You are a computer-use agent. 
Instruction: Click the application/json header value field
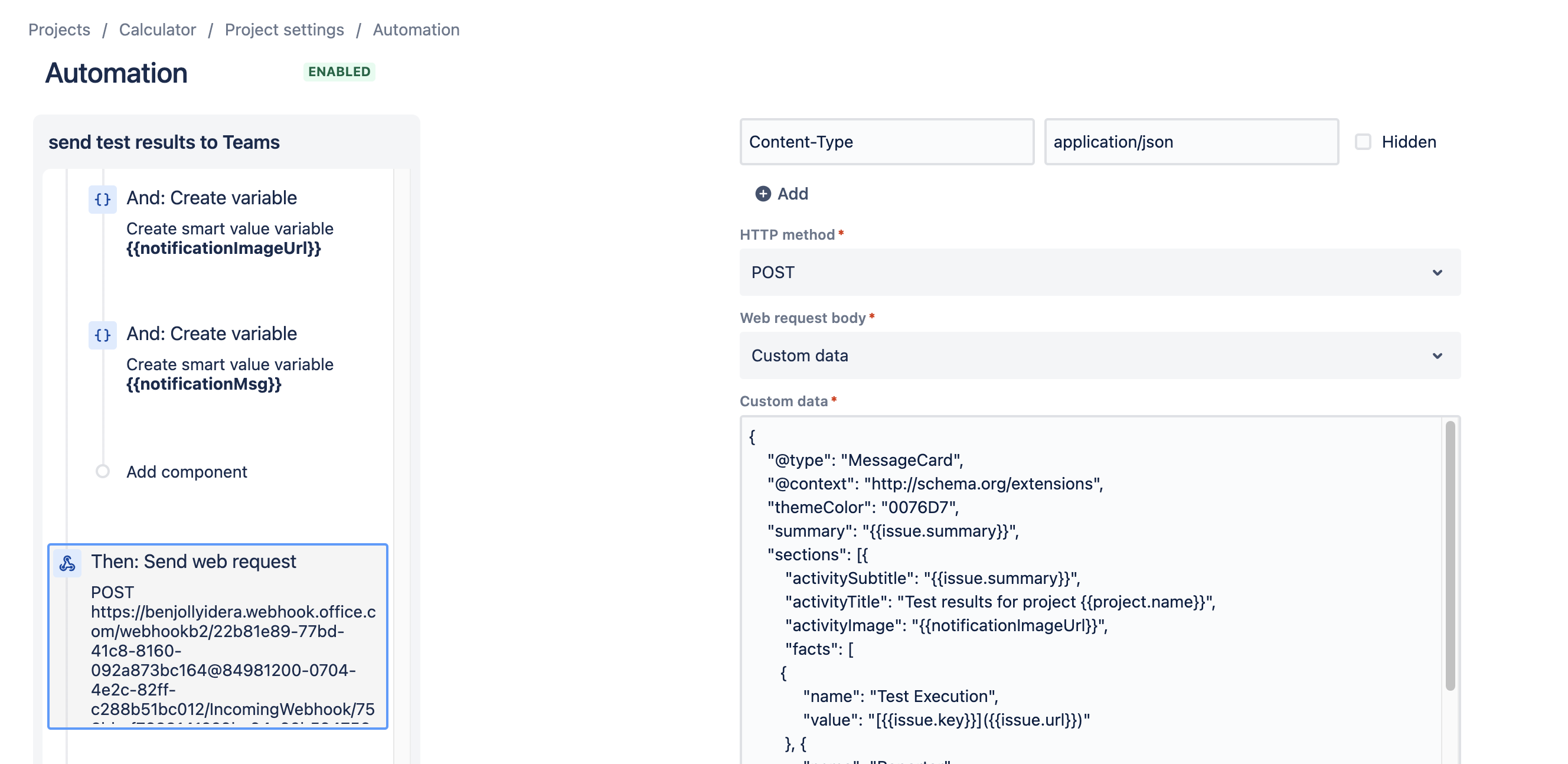[1191, 142]
